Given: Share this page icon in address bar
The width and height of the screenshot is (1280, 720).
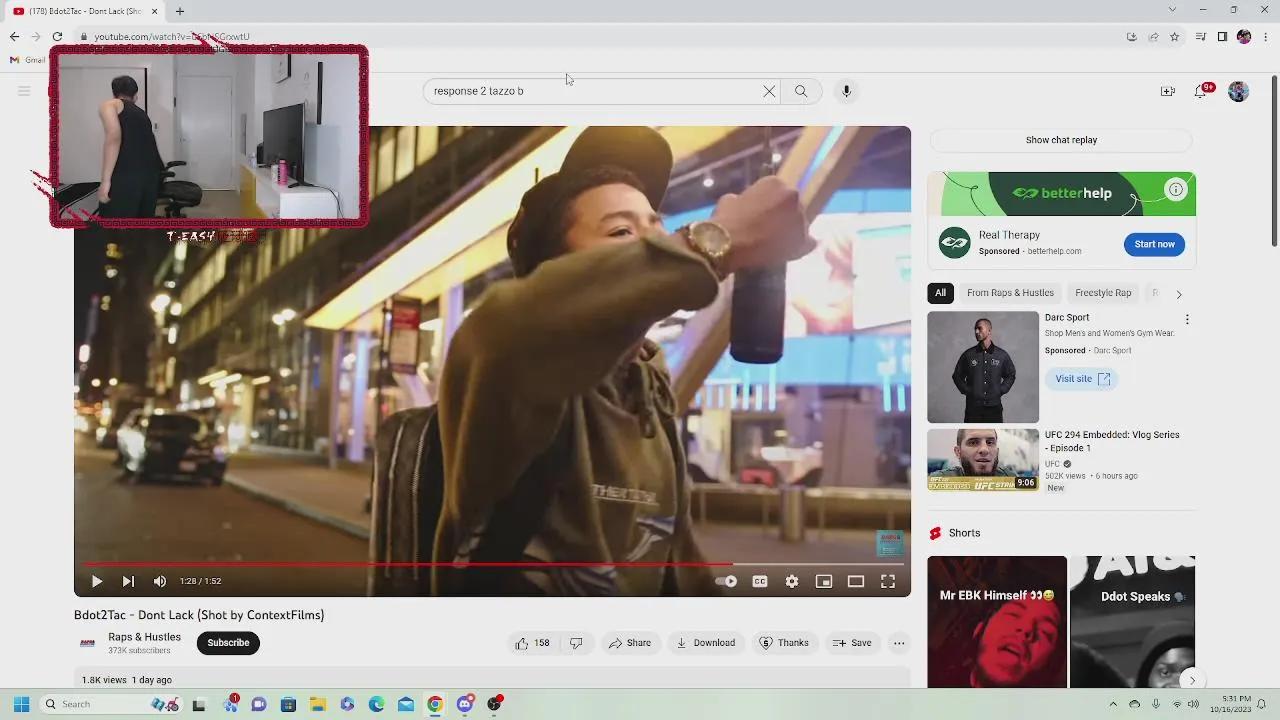Looking at the screenshot, I should (x=1153, y=37).
